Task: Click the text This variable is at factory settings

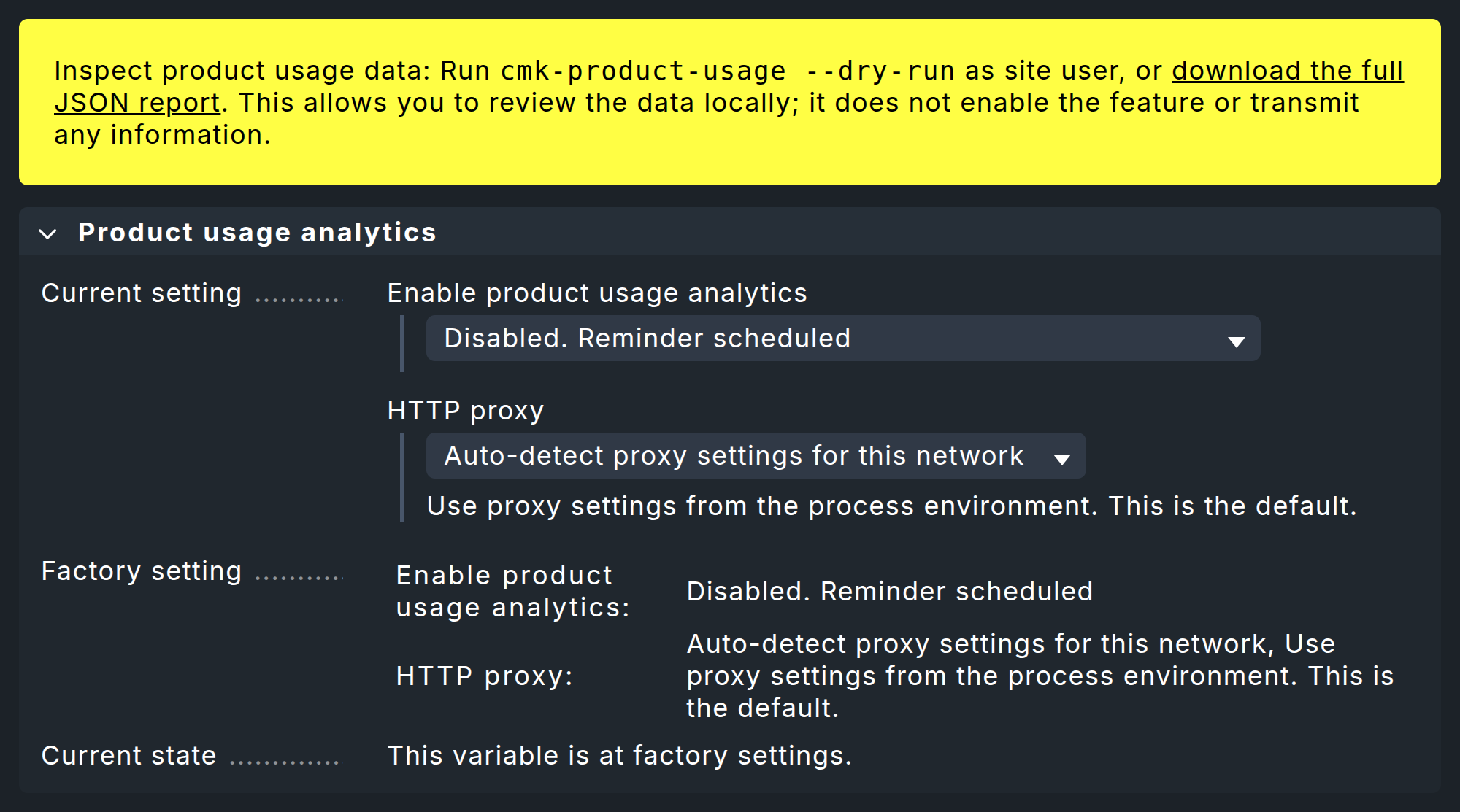Action: pos(619,755)
